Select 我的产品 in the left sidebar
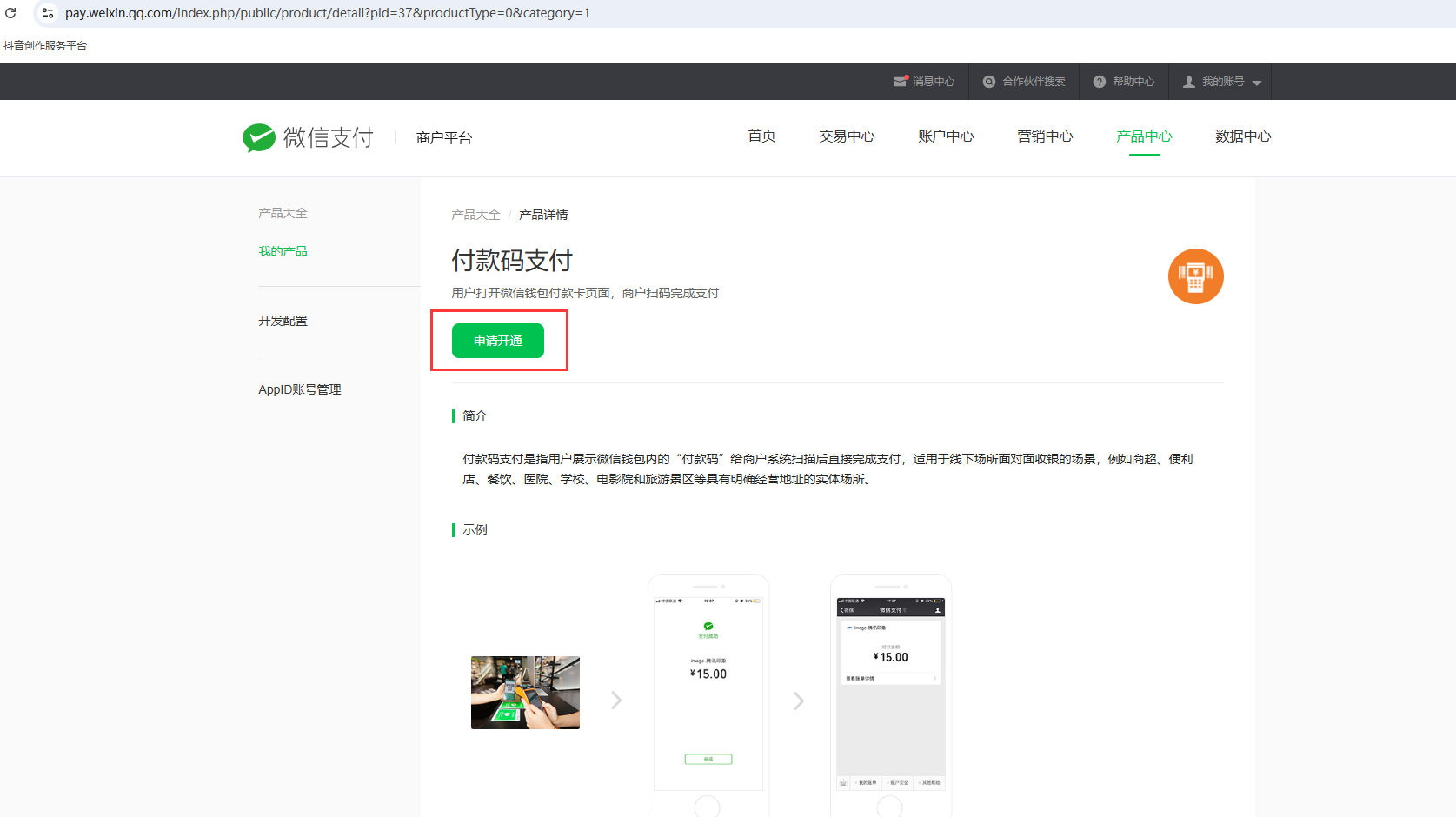 283,251
